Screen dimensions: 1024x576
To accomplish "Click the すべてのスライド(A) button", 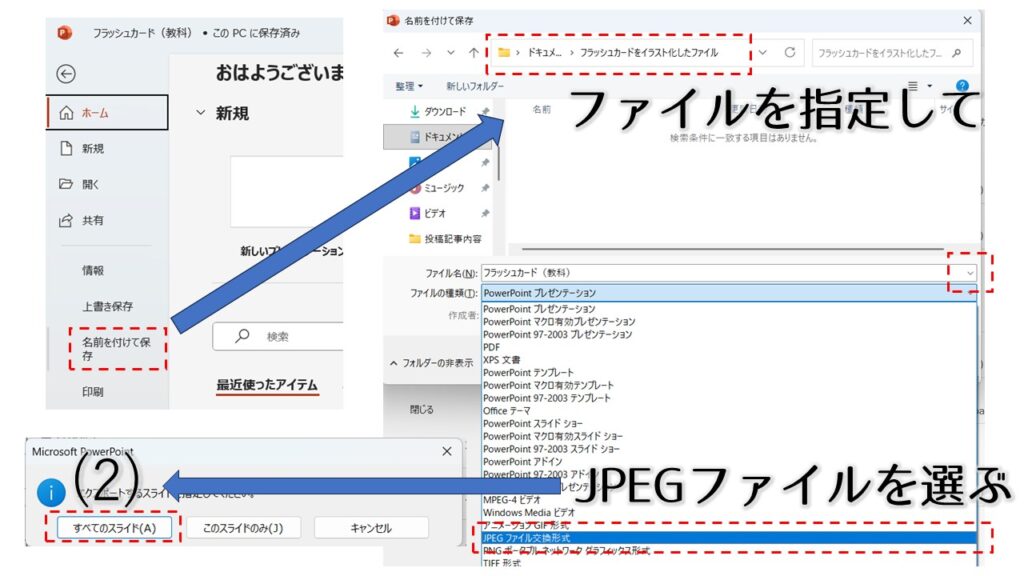I will (x=114, y=528).
